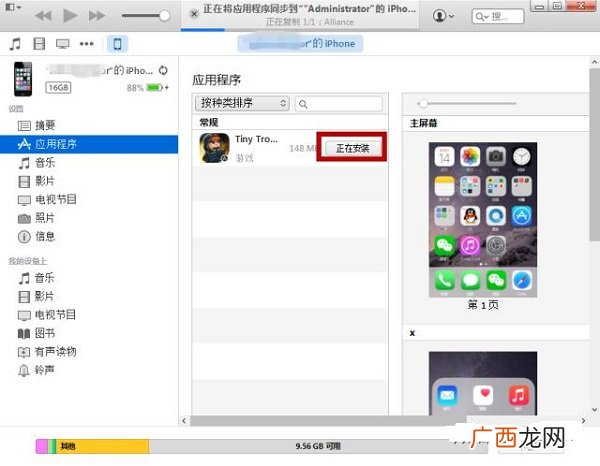
Task: Cancel the sync with the X icon
Action: pos(194,14)
